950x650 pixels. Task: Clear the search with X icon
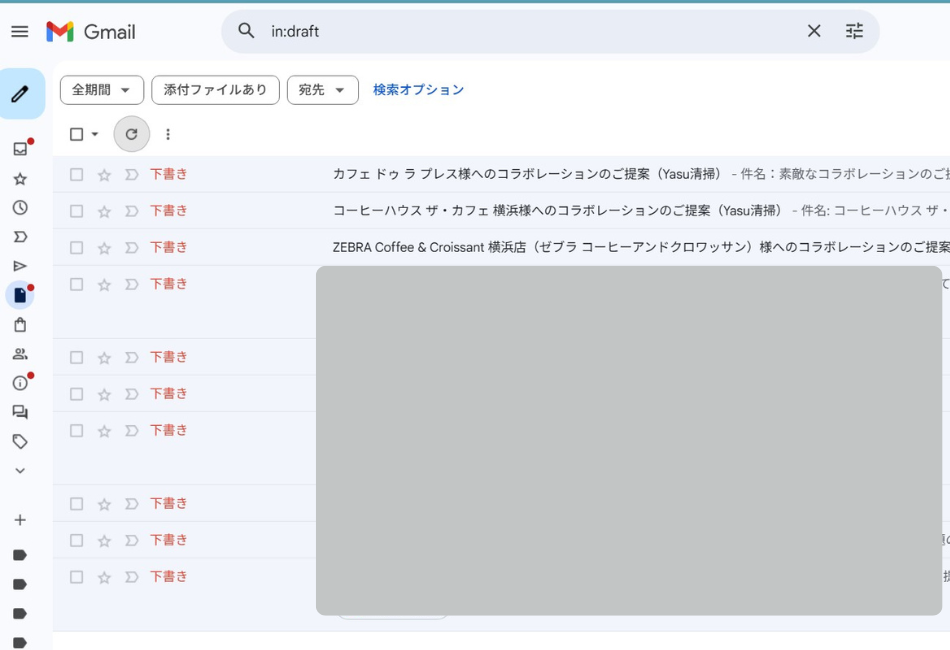[x=814, y=31]
